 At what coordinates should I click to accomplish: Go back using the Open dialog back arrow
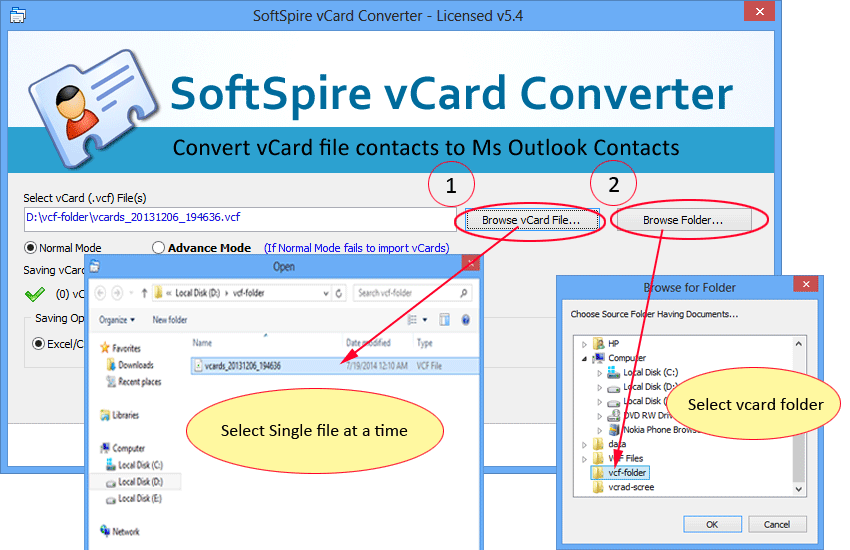101,293
